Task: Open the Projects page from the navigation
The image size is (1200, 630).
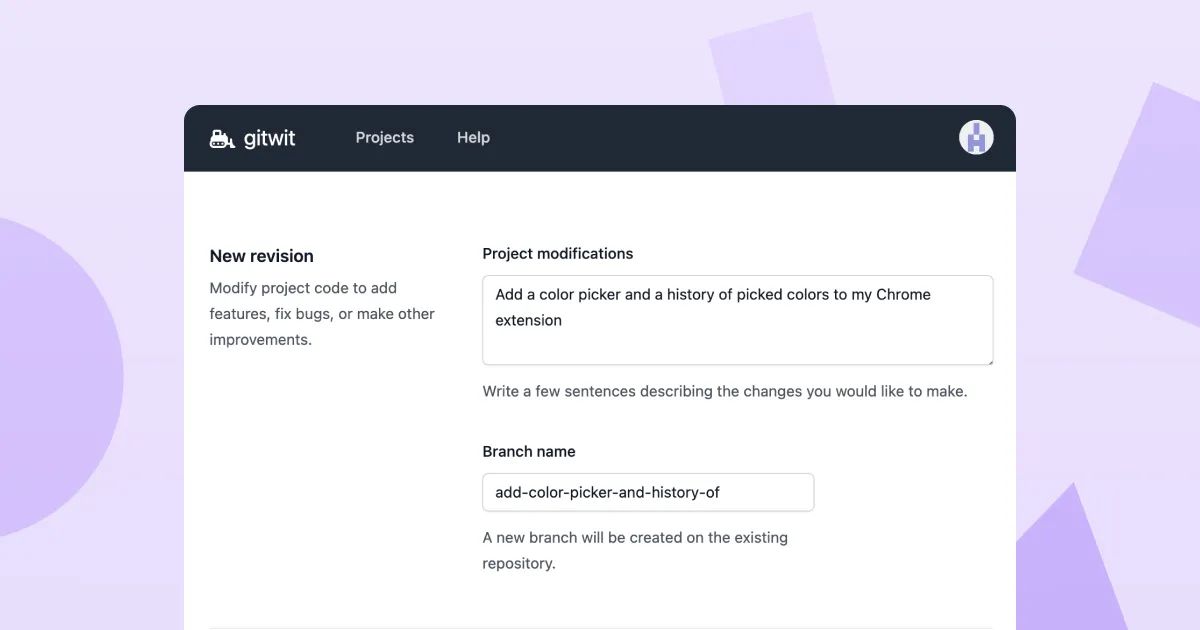Action: point(384,137)
